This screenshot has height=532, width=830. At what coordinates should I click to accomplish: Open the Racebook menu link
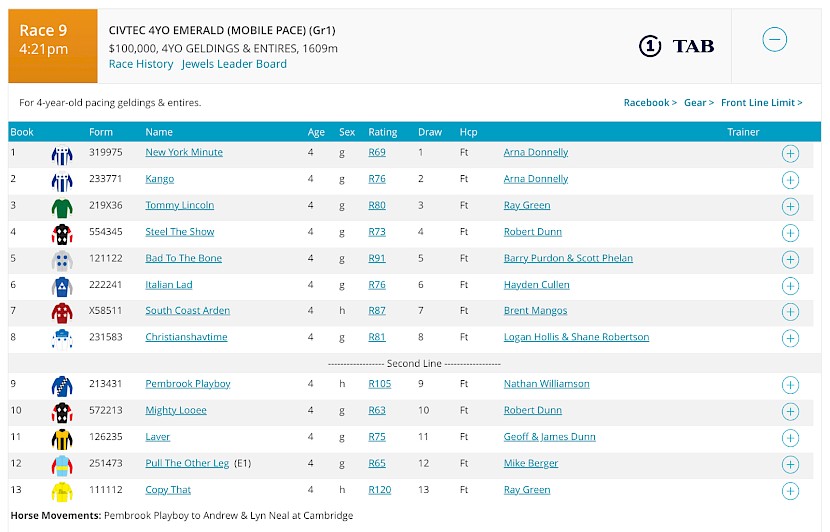pyautogui.click(x=650, y=102)
